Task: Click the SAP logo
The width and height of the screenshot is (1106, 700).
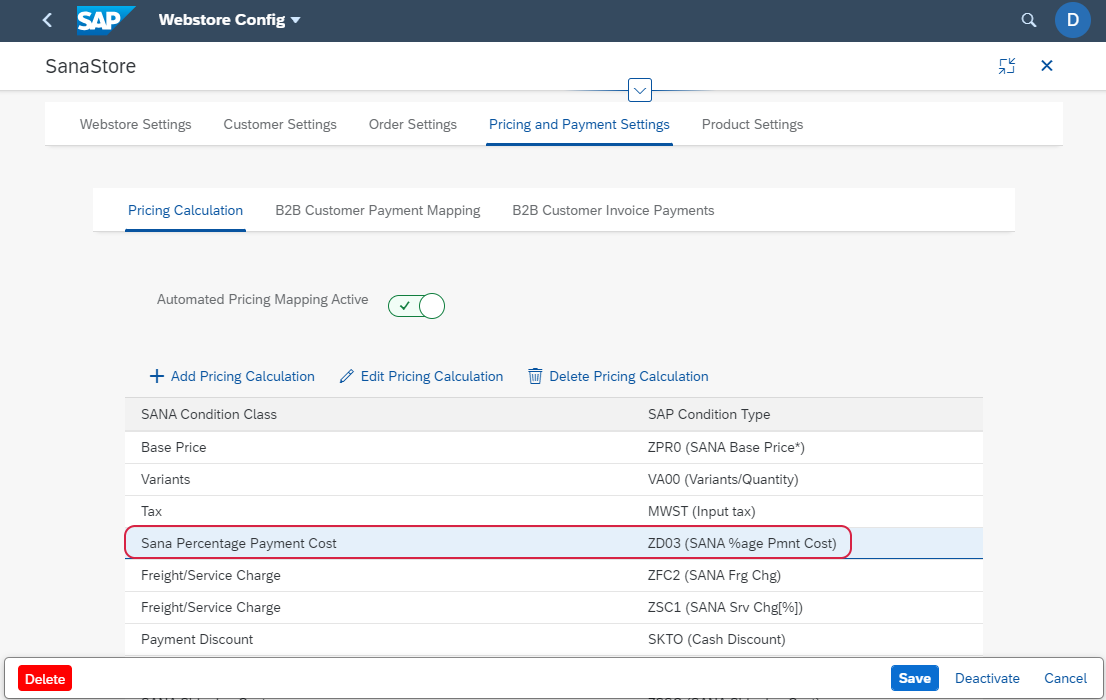Action: point(104,20)
